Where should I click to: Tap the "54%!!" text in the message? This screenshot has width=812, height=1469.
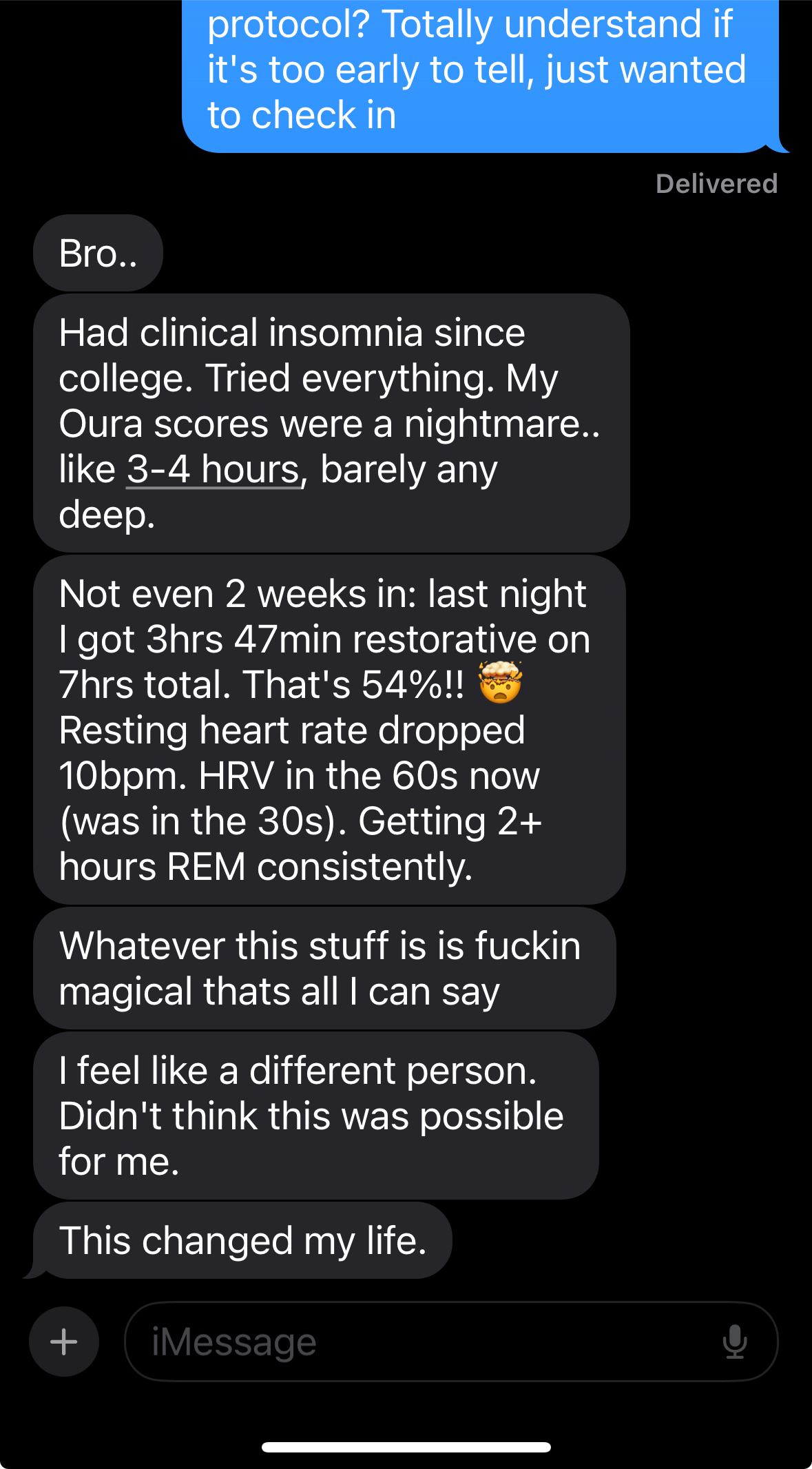pos(413,685)
